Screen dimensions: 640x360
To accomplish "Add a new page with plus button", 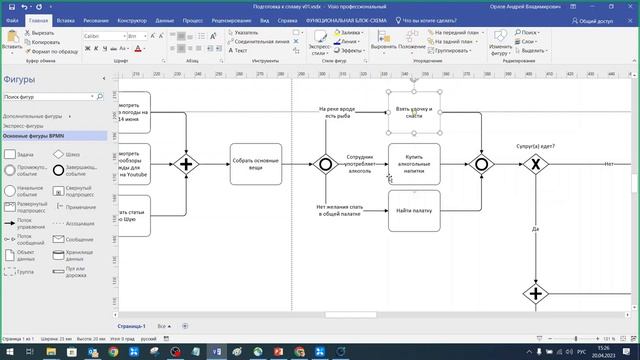I will pyautogui.click(x=185, y=326).
